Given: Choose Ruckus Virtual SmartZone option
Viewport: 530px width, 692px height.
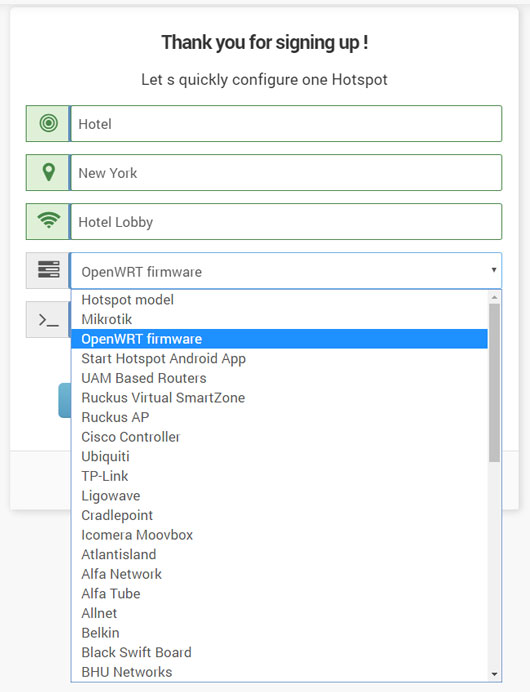Looking at the screenshot, I should [x=279, y=398].
